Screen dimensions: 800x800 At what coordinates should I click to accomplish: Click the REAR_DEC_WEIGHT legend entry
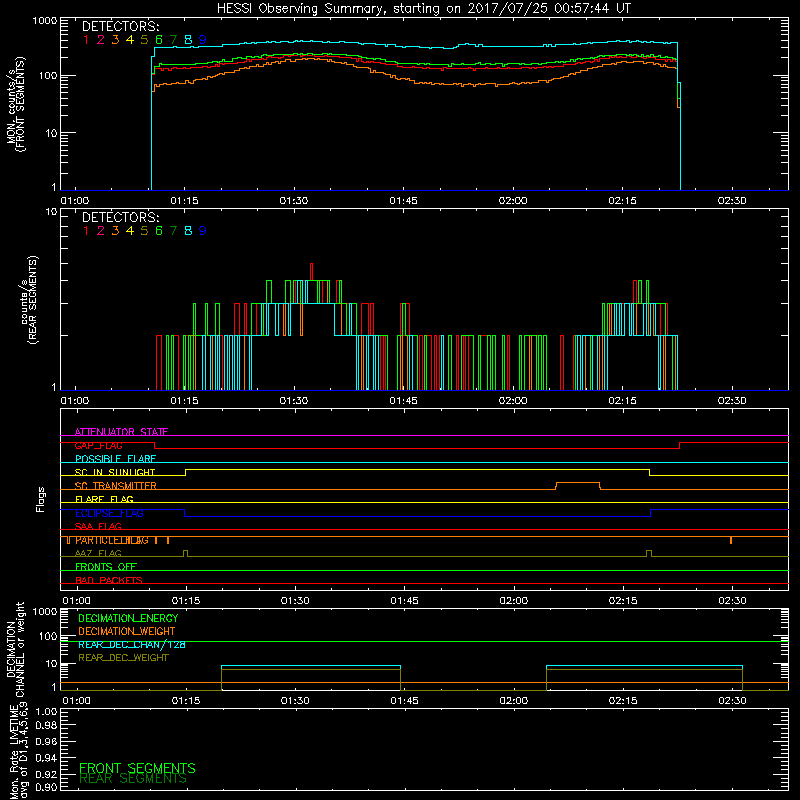click(123, 658)
